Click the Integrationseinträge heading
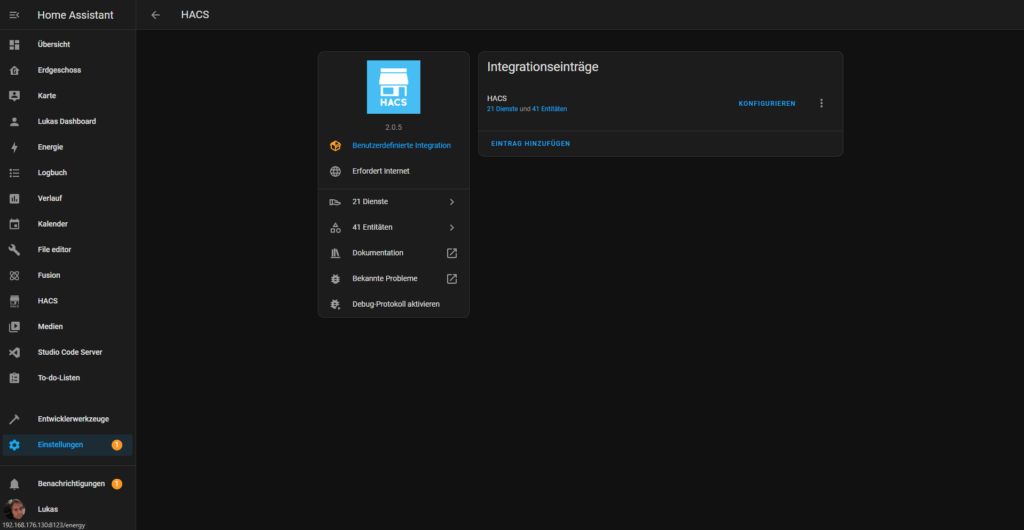Viewport: 1024px width, 530px height. pos(543,67)
